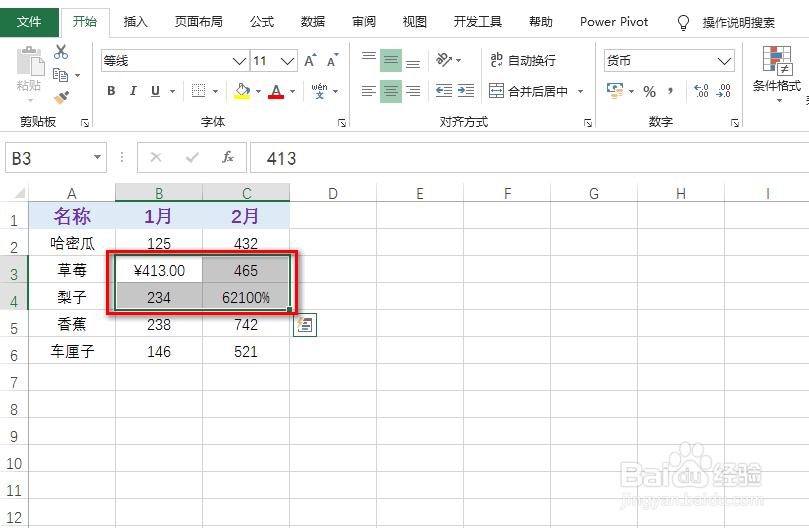Open the number format 货币 dropdown
Viewport: 809px width, 528px height.
[724, 61]
